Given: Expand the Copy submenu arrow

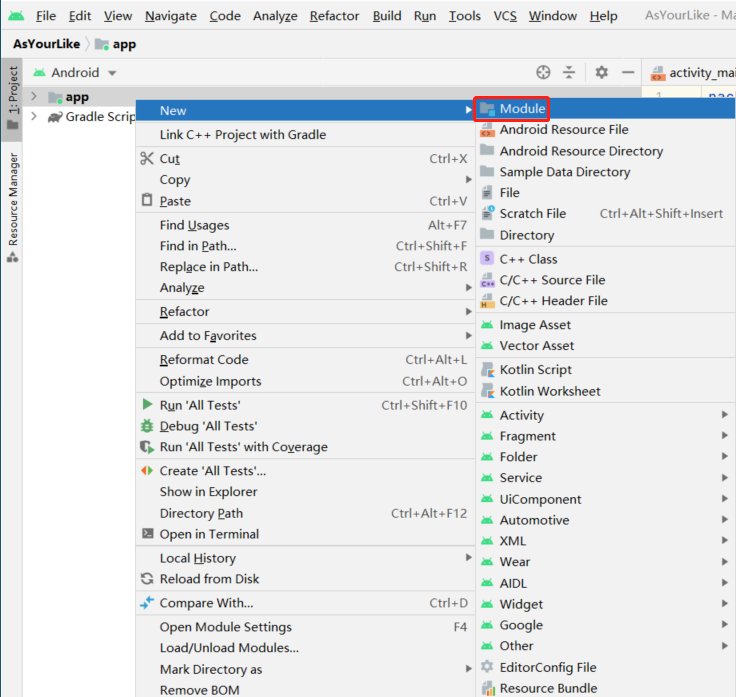Looking at the screenshot, I should pyautogui.click(x=468, y=179).
